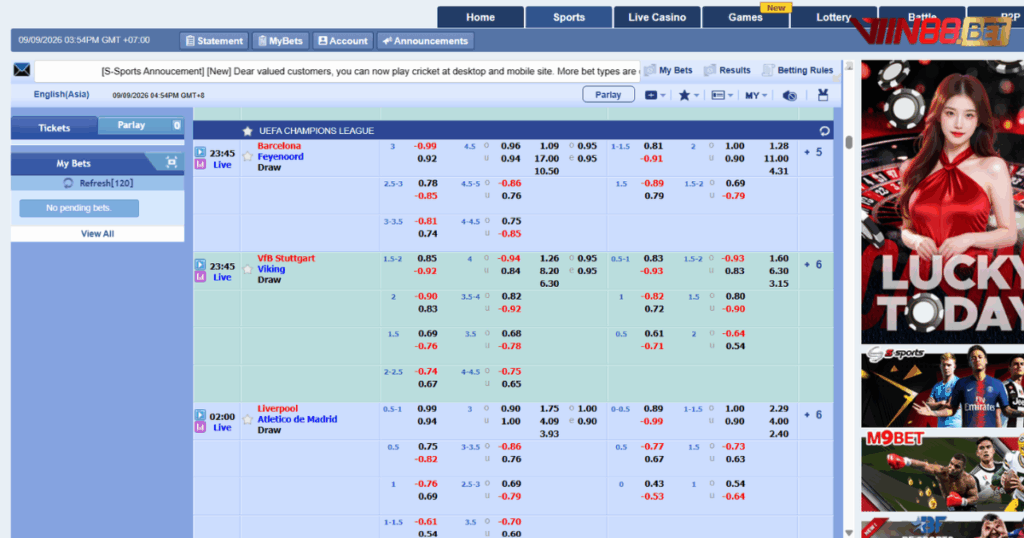Bet Barcelona handicap odds -0.99
Screen dimensions: 1024x538
point(426,146)
